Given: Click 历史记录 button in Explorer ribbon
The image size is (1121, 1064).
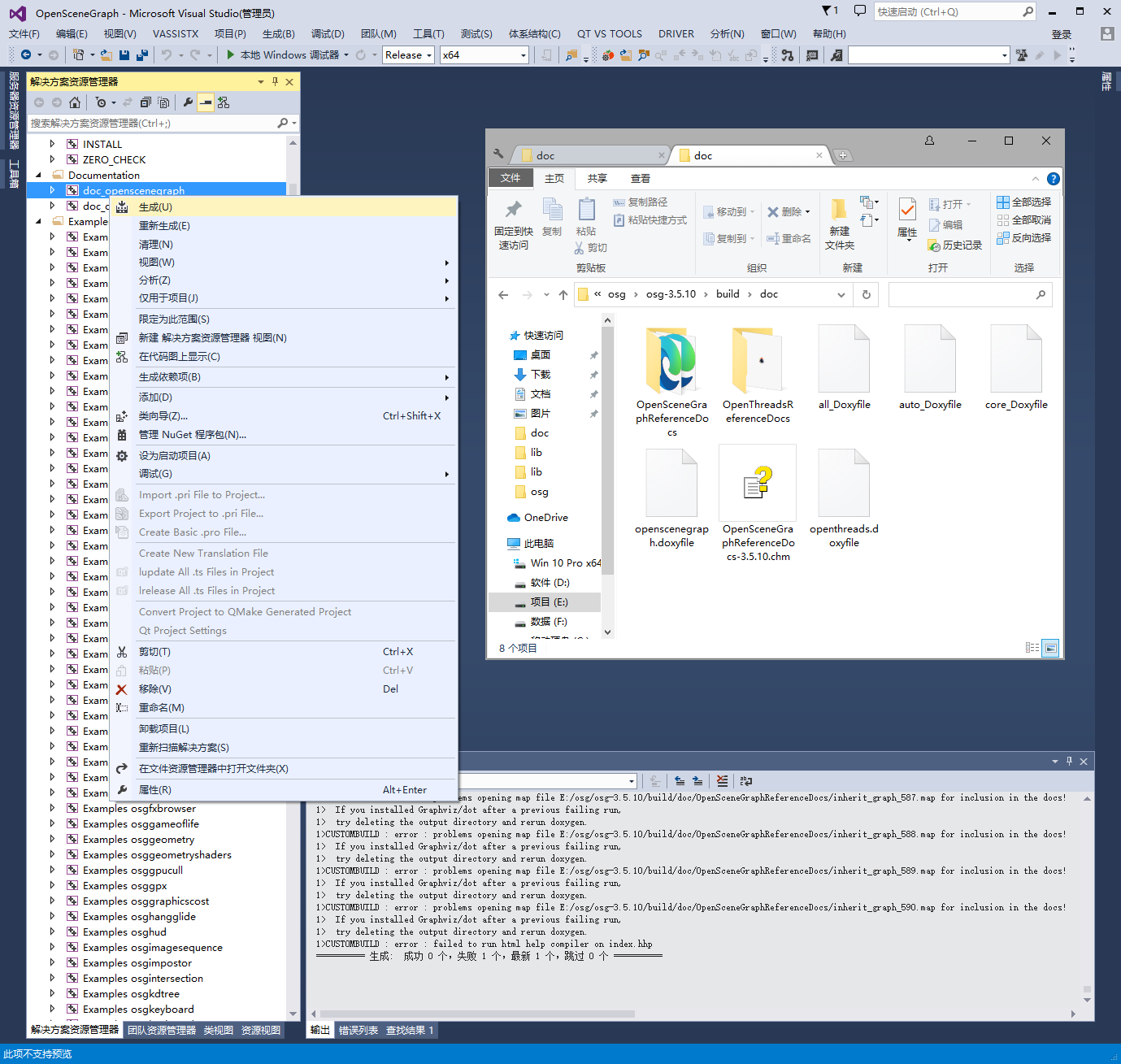Looking at the screenshot, I should tap(954, 245).
